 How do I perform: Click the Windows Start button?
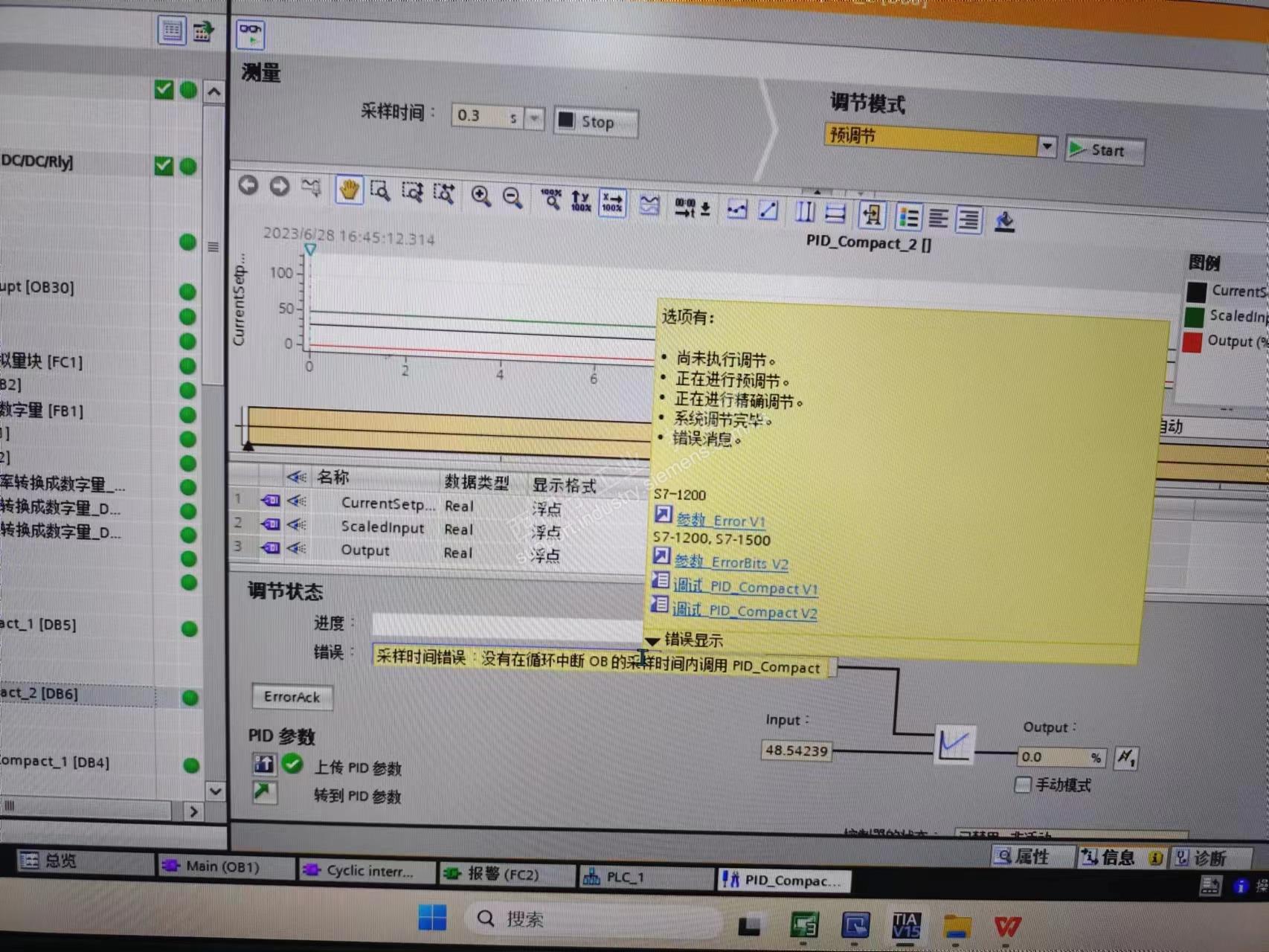[x=432, y=918]
